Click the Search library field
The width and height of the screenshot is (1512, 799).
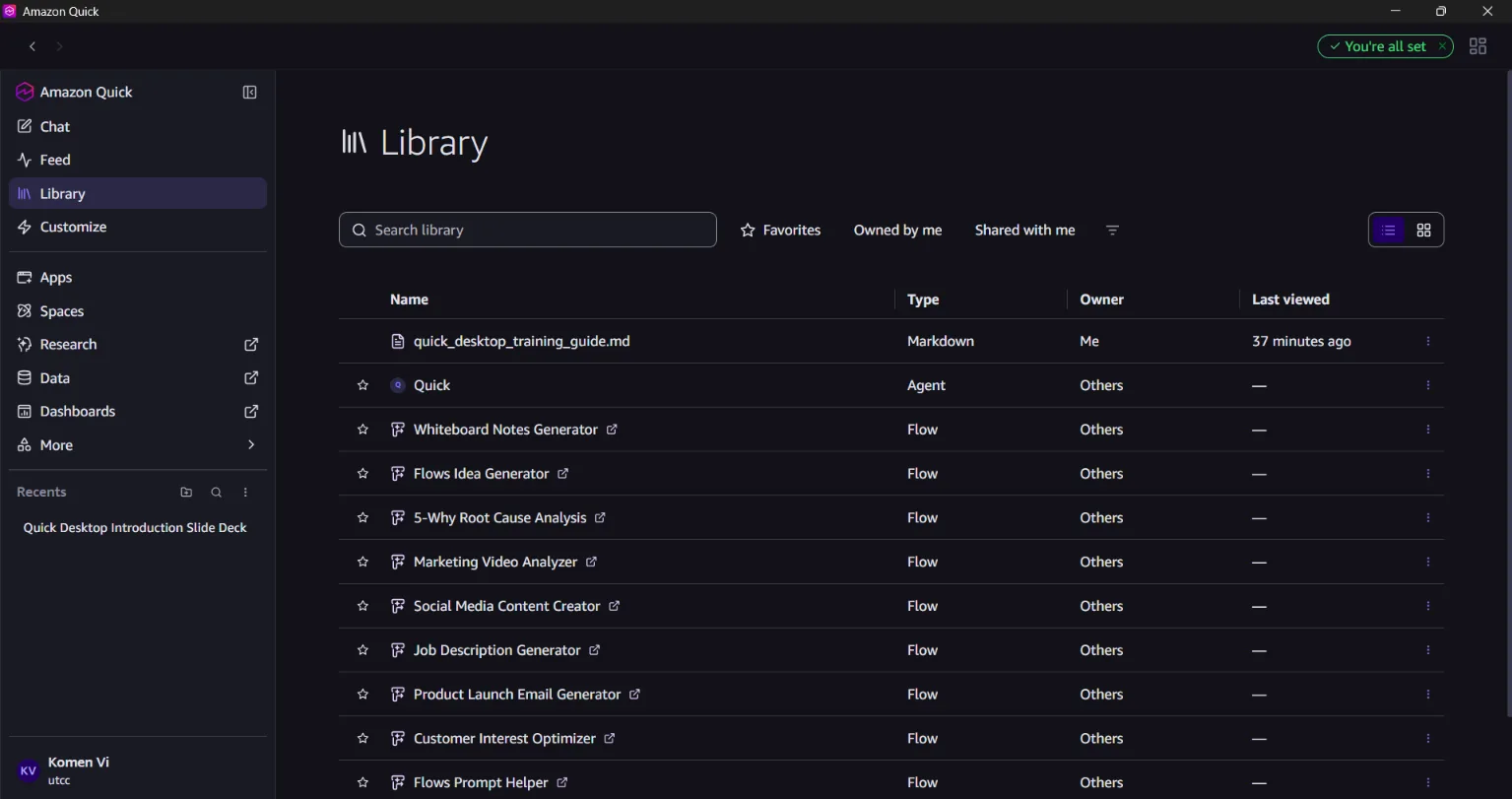coord(528,230)
